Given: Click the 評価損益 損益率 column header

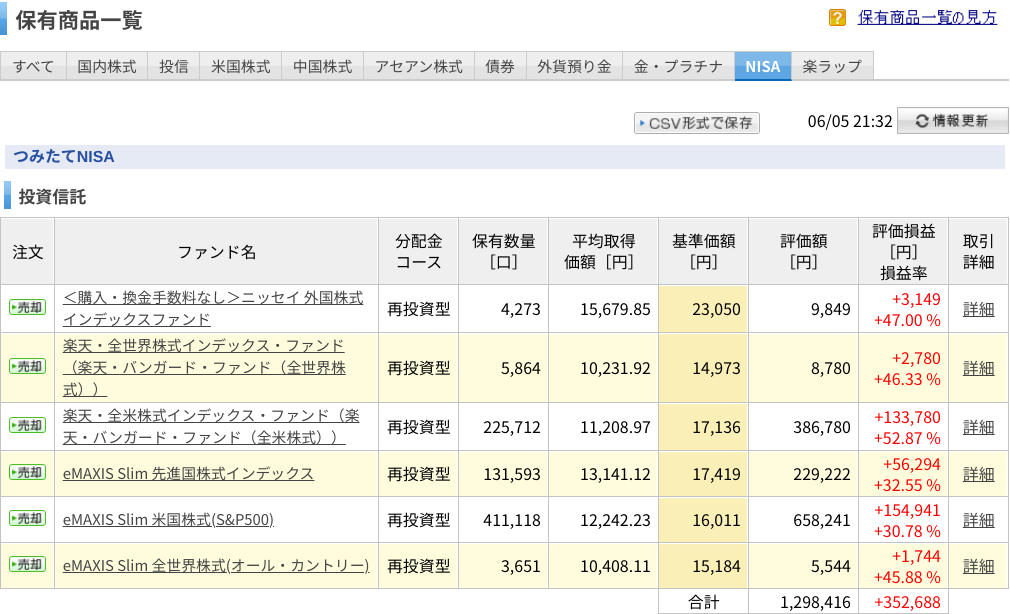Looking at the screenshot, I should [903, 251].
